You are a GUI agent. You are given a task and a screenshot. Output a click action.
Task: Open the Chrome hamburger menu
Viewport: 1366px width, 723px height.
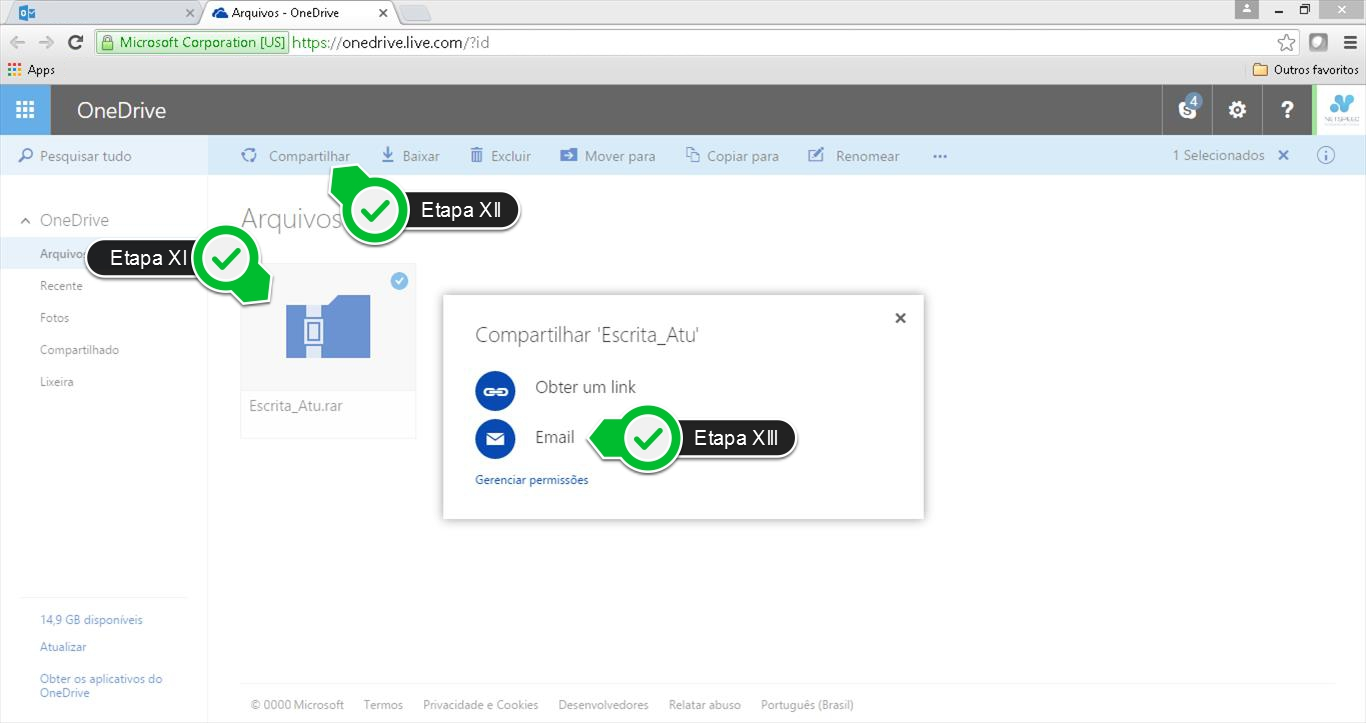pyautogui.click(x=1350, y=42)
